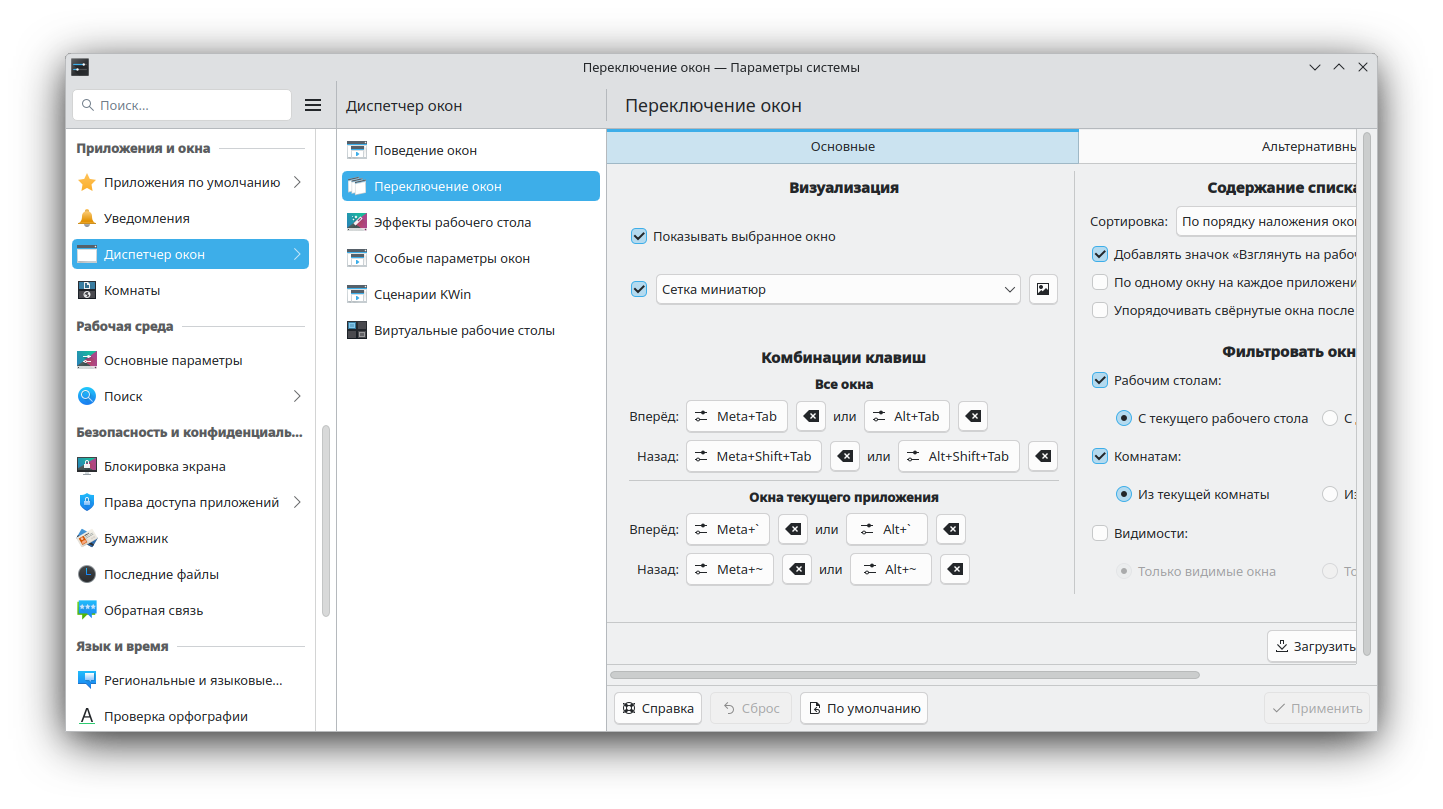
Task: Click the Загрузить button
Action: (1312, 646)
